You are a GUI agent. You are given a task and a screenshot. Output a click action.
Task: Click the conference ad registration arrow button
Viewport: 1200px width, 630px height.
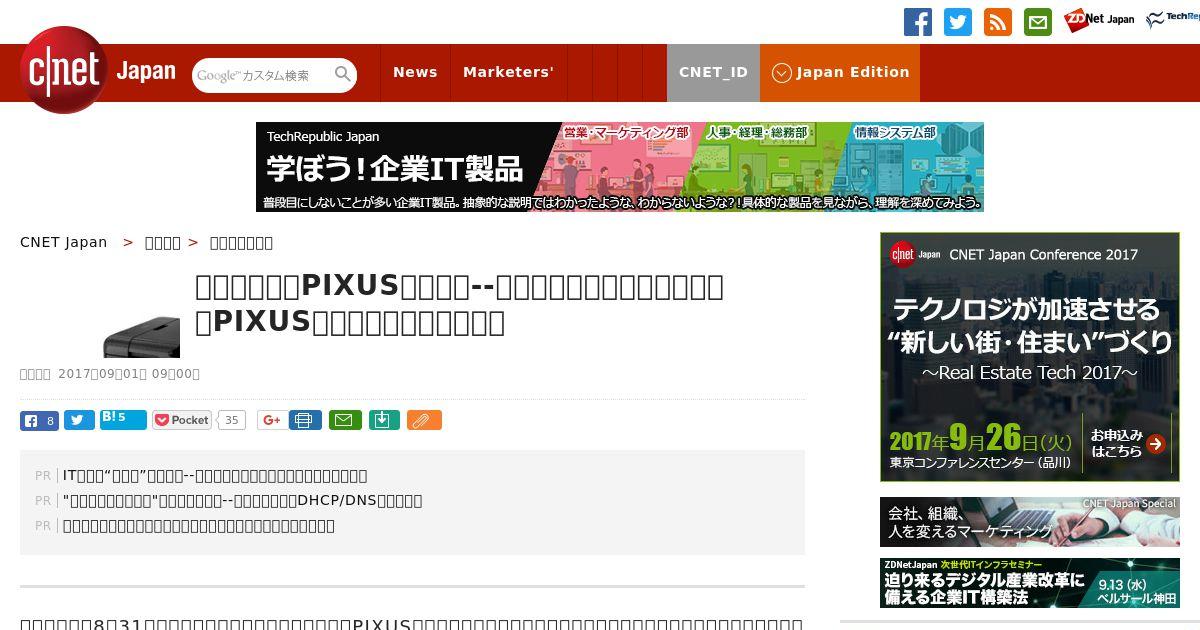click(1156, 444)
